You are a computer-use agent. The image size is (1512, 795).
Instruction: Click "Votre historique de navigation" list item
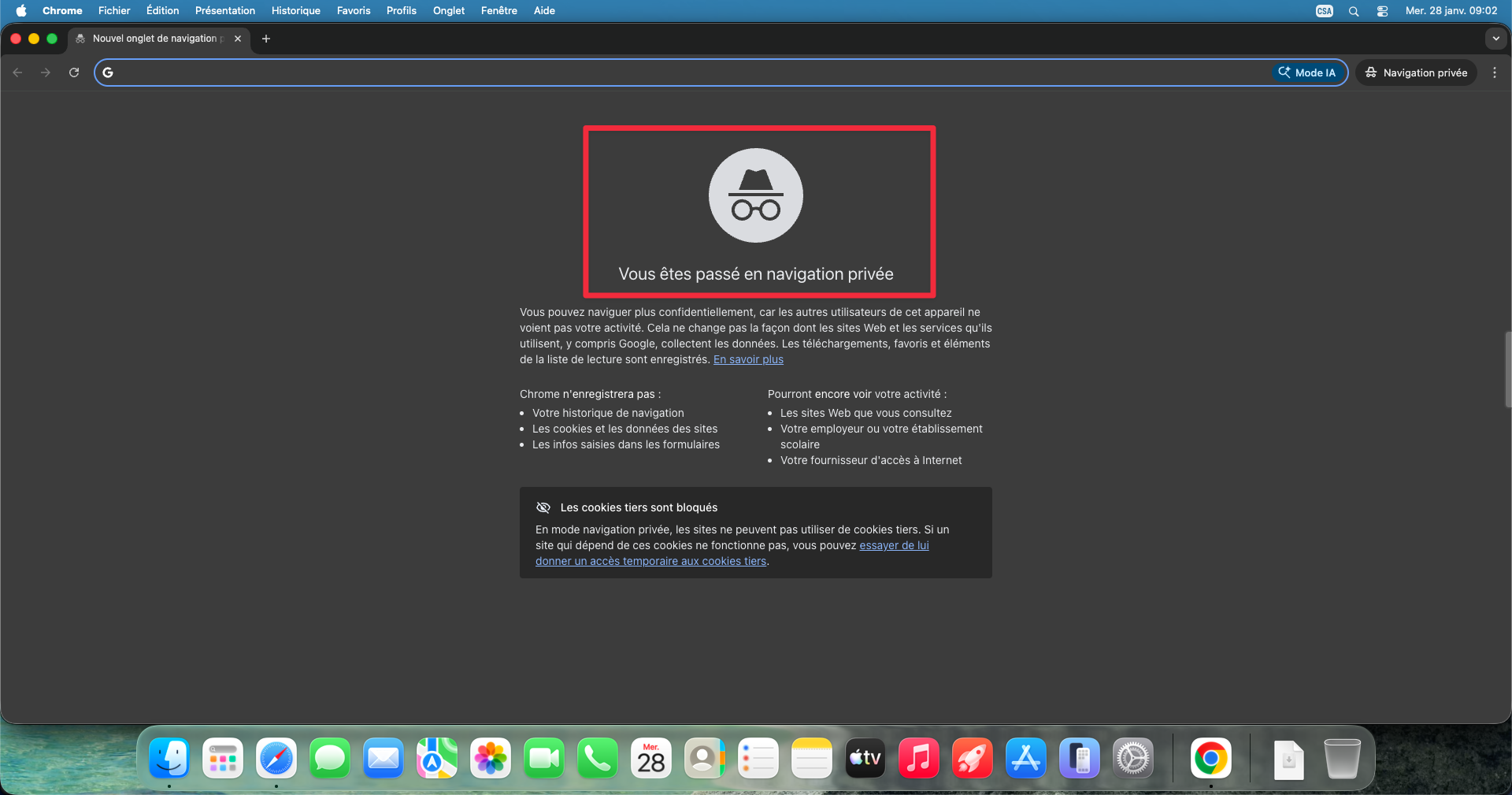608,413
